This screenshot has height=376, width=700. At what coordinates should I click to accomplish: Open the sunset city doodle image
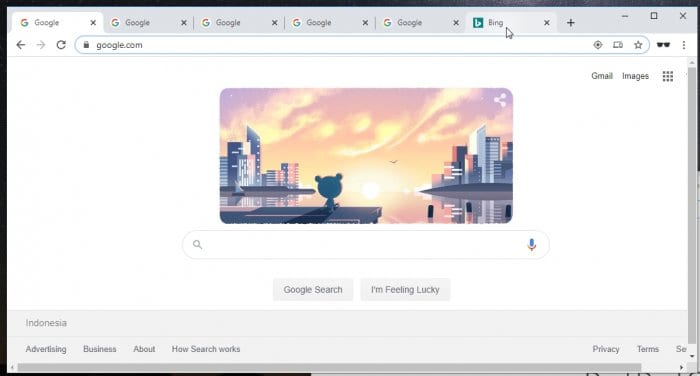click(366, 156)
